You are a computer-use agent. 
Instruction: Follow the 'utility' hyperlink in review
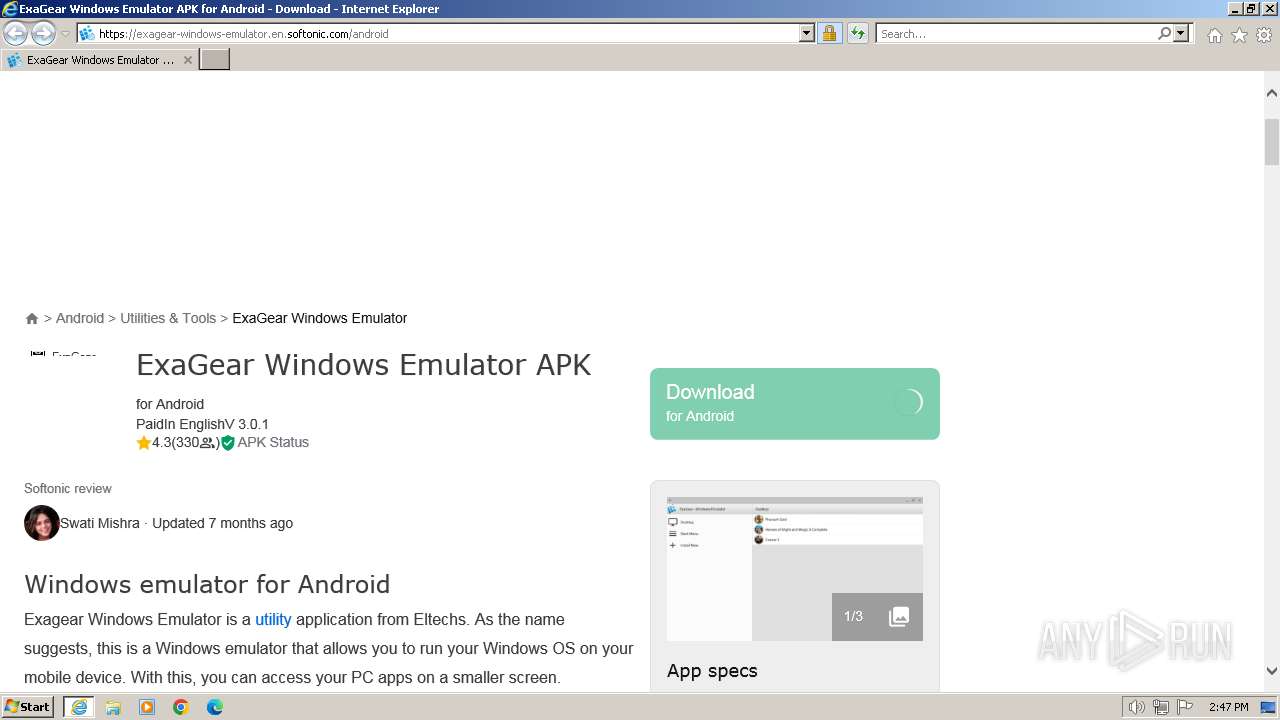coord(273,620)
